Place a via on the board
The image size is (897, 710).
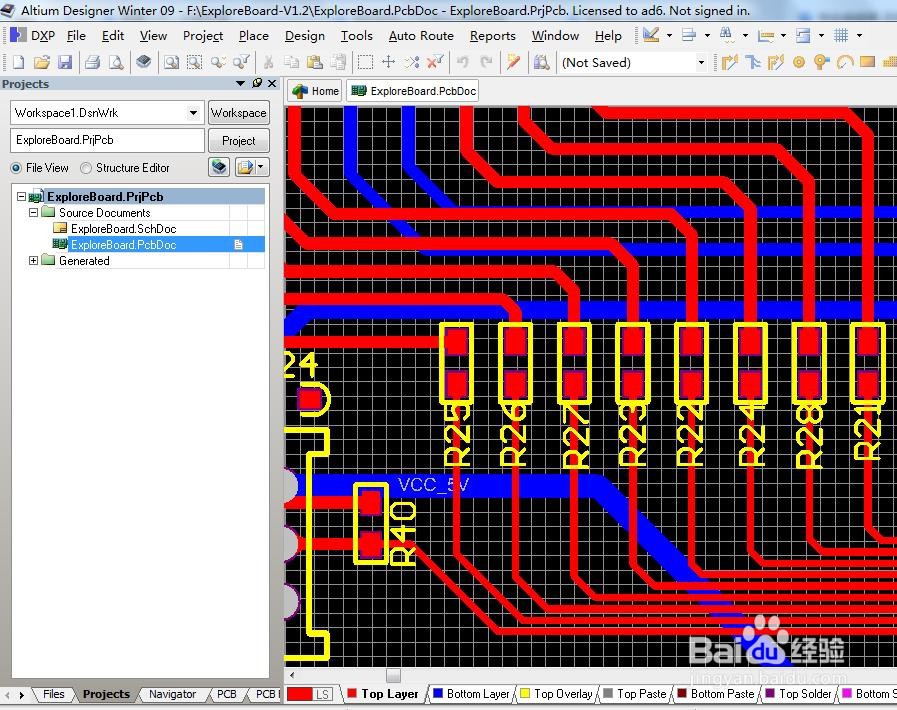821,62
